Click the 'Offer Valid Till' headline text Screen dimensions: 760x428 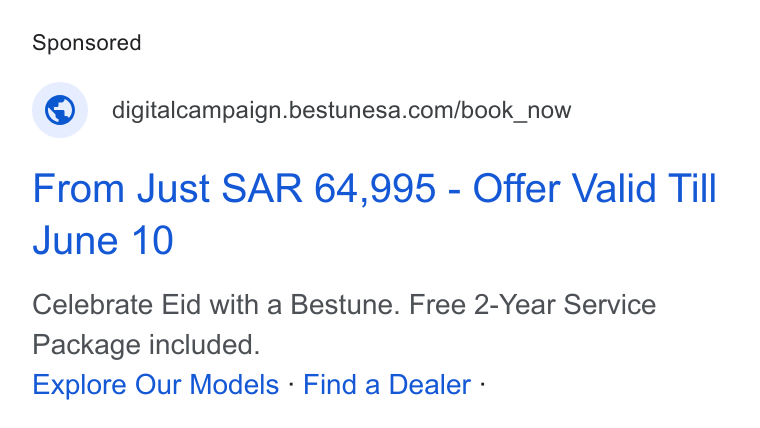pyautogui.click(x=594, y=189)
